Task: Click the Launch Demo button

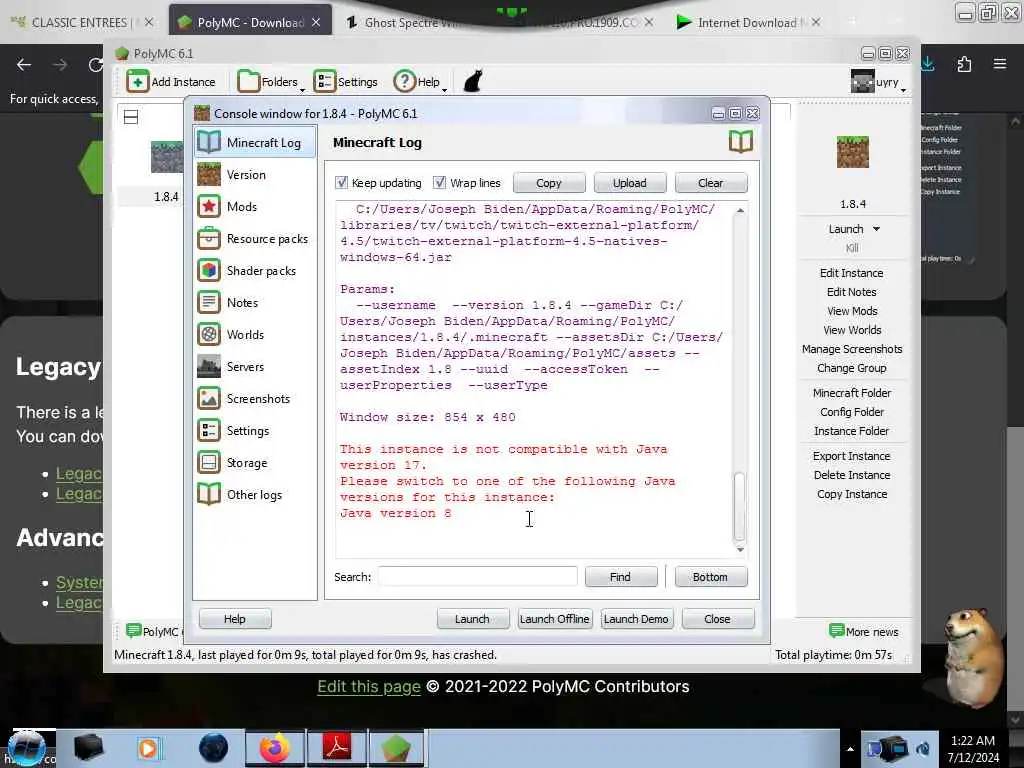Action: 636,618
